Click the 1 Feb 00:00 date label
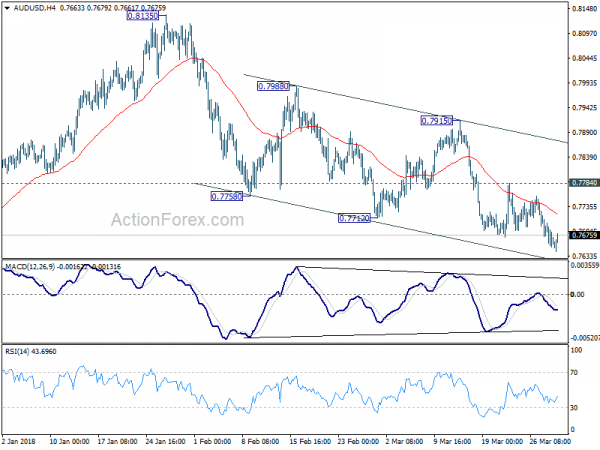The image size is (600, 450). (212, 441)
